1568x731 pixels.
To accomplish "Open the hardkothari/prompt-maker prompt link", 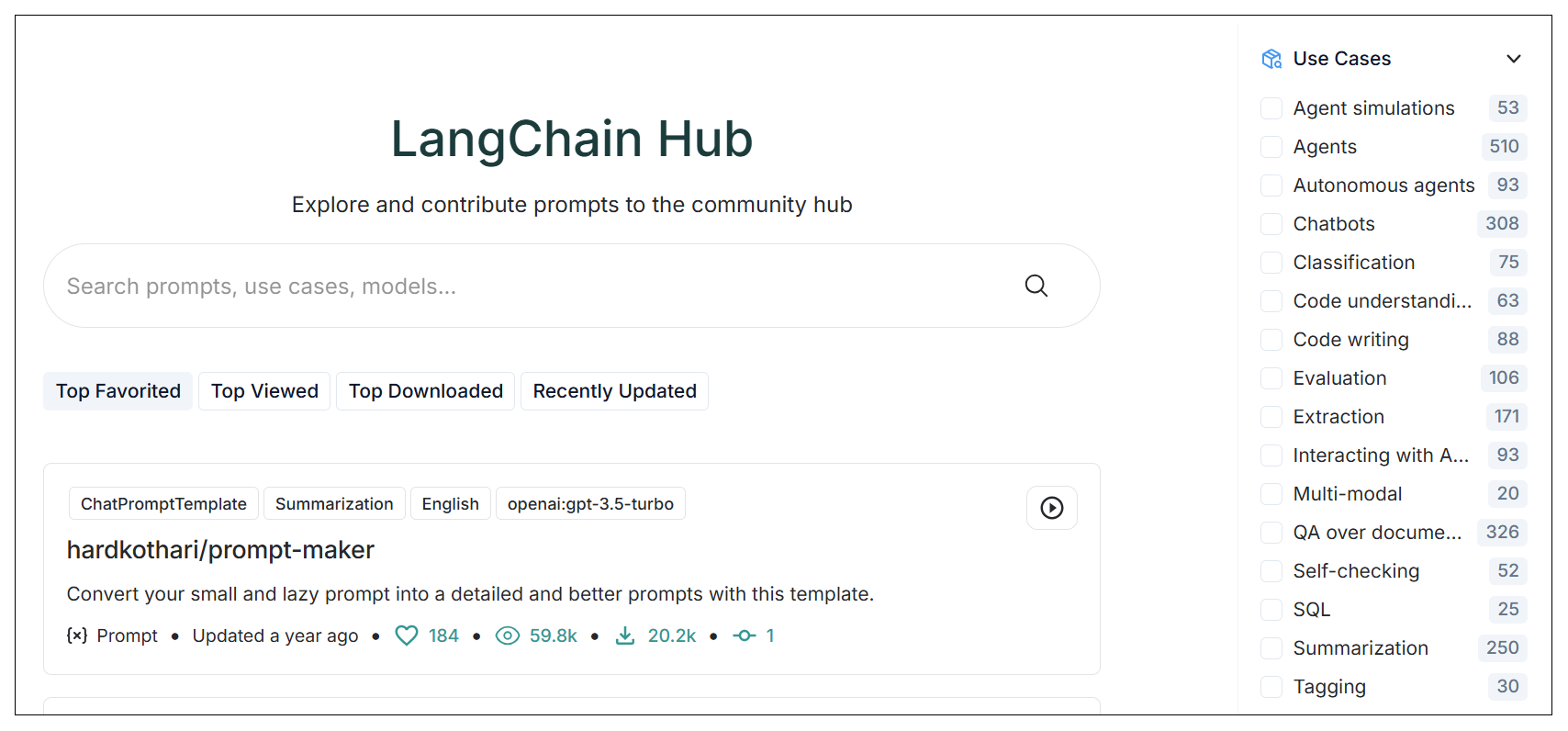I will [x=220, y=550].
